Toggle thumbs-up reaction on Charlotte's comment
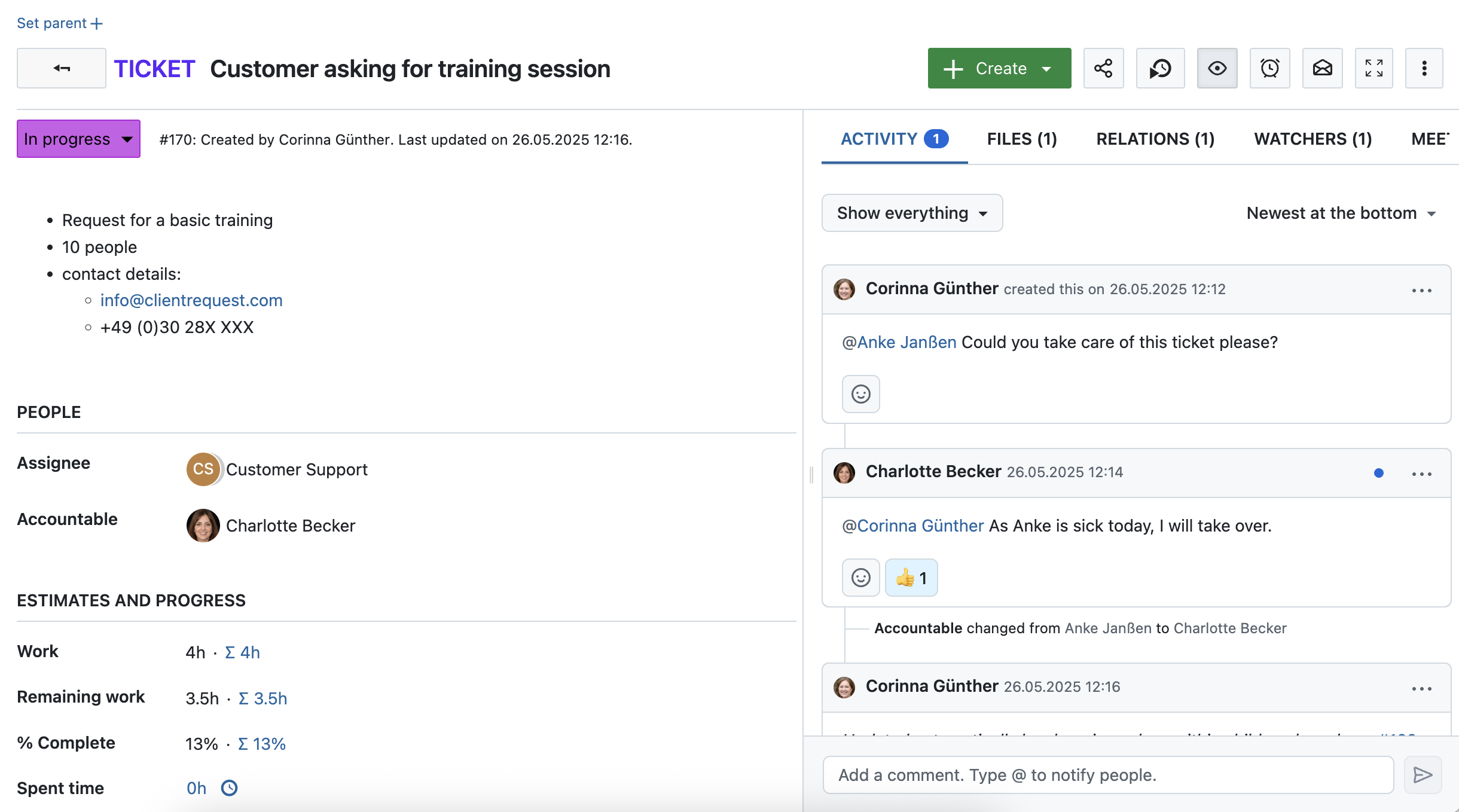Image resolution: width=1459 pixels, height=812 pixels. [911, 578]
